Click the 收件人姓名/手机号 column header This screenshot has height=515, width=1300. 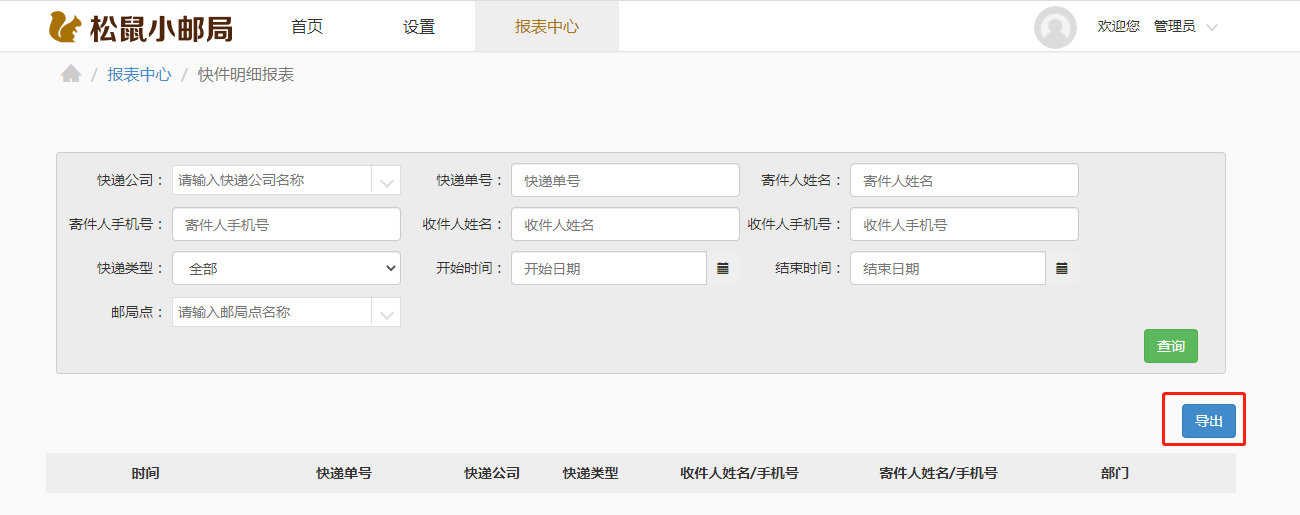(739, 473)
